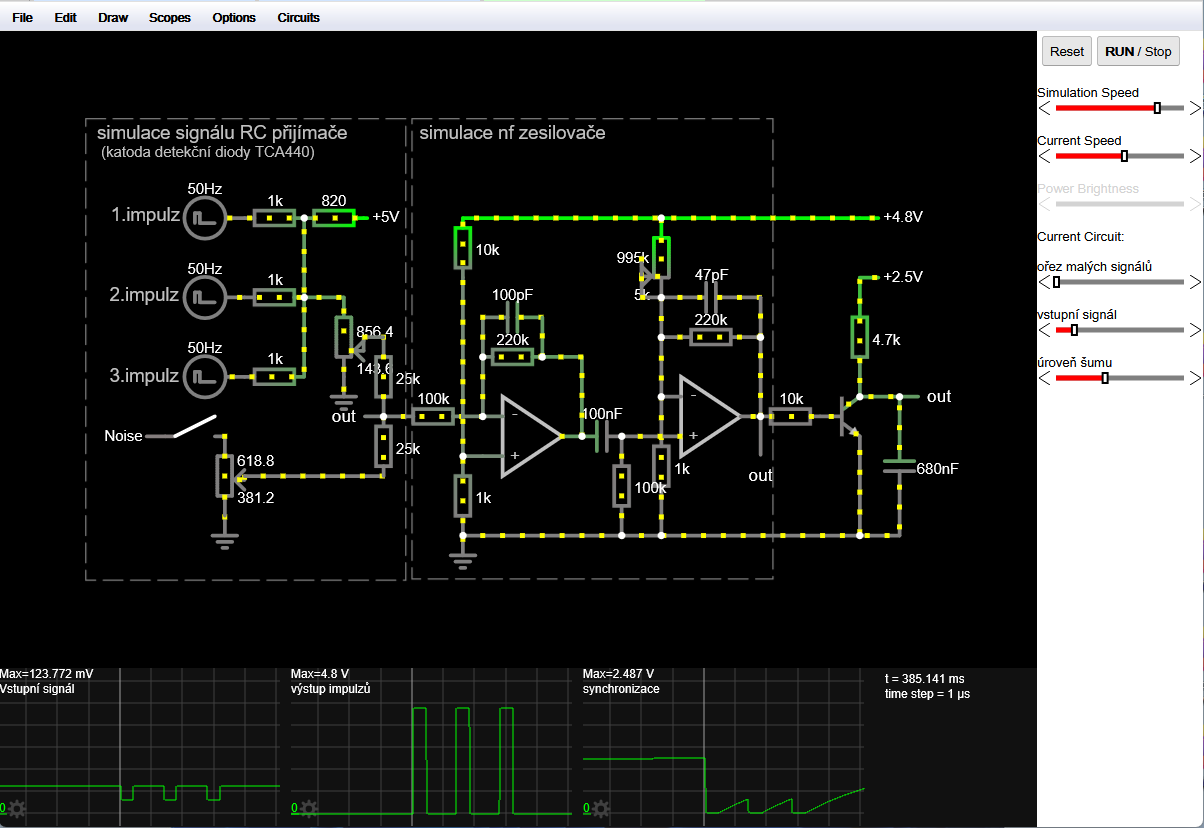Toggle the Noise switch in the circuit
Screen dimensions: 1204x828
[195, 427]
